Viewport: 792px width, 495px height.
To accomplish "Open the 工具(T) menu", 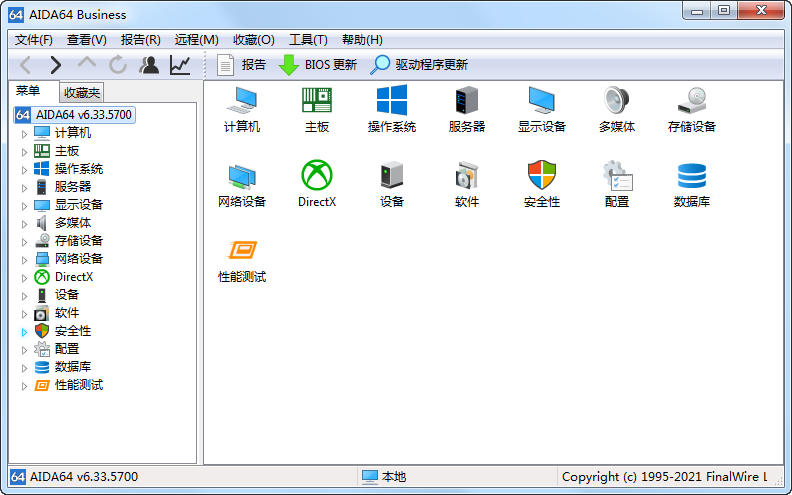I will pos(308,40).
